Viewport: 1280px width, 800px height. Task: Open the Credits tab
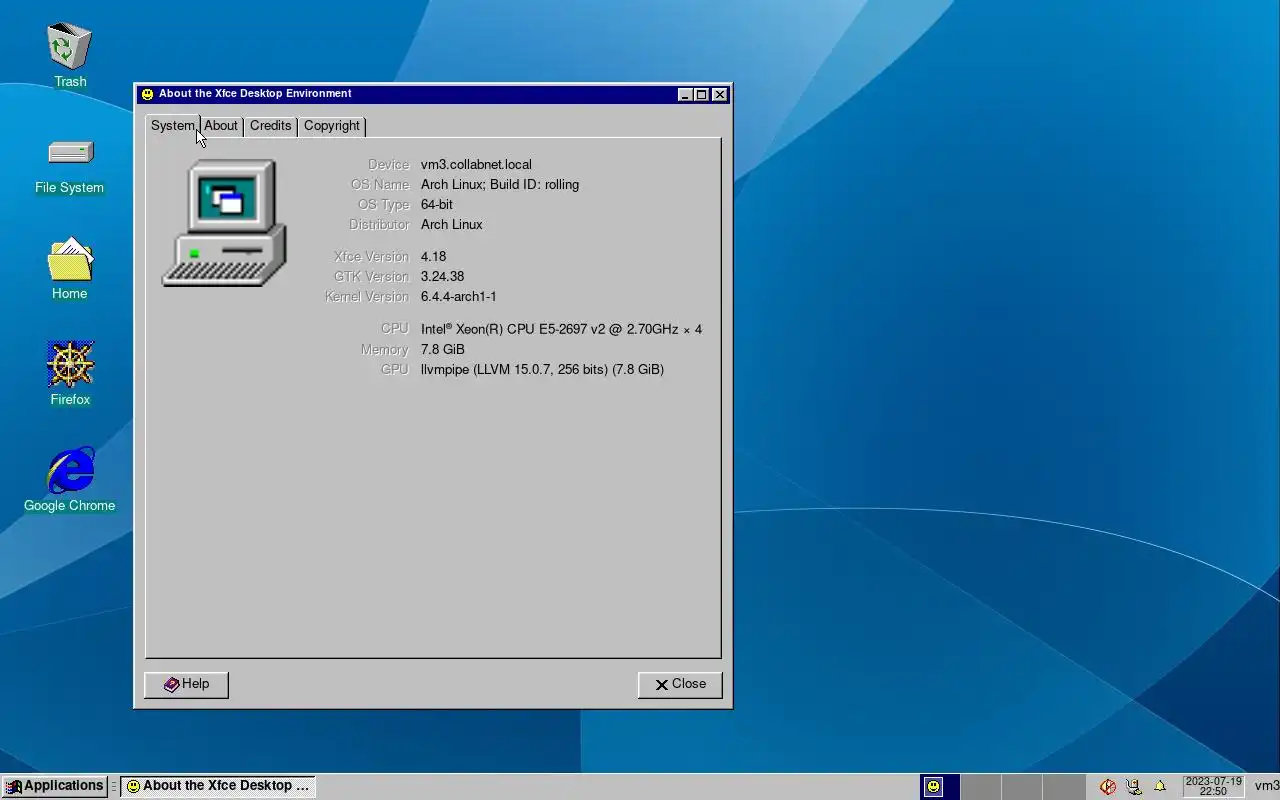(270, 126)
